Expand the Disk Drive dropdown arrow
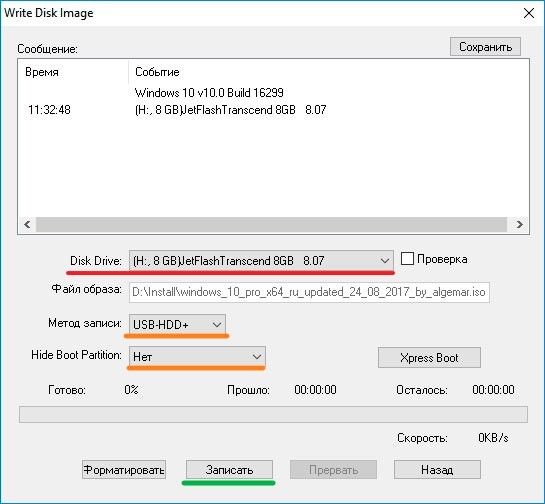 pos(384,261)
